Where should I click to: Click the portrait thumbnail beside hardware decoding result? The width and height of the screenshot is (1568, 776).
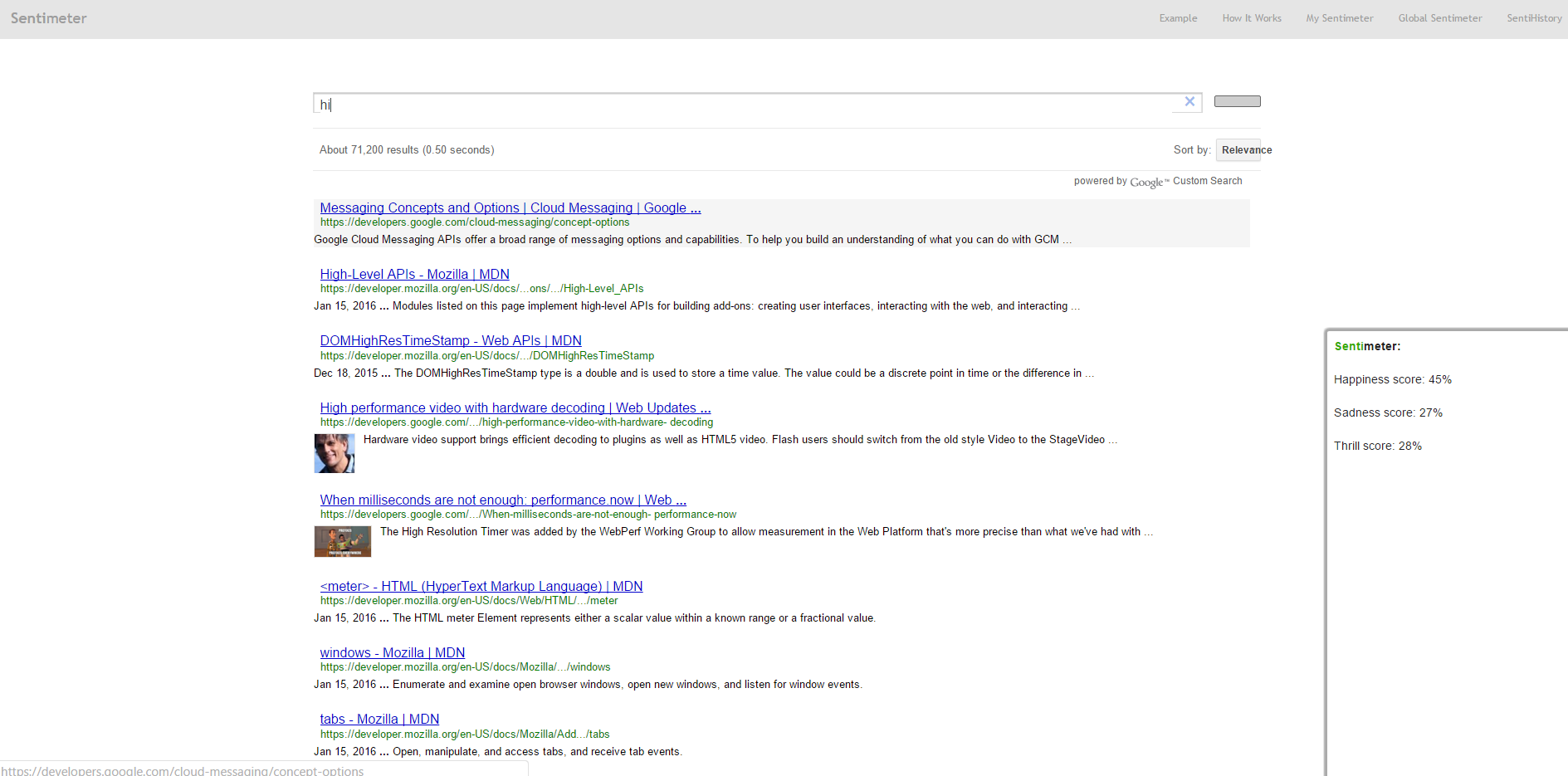coord(335,453)
